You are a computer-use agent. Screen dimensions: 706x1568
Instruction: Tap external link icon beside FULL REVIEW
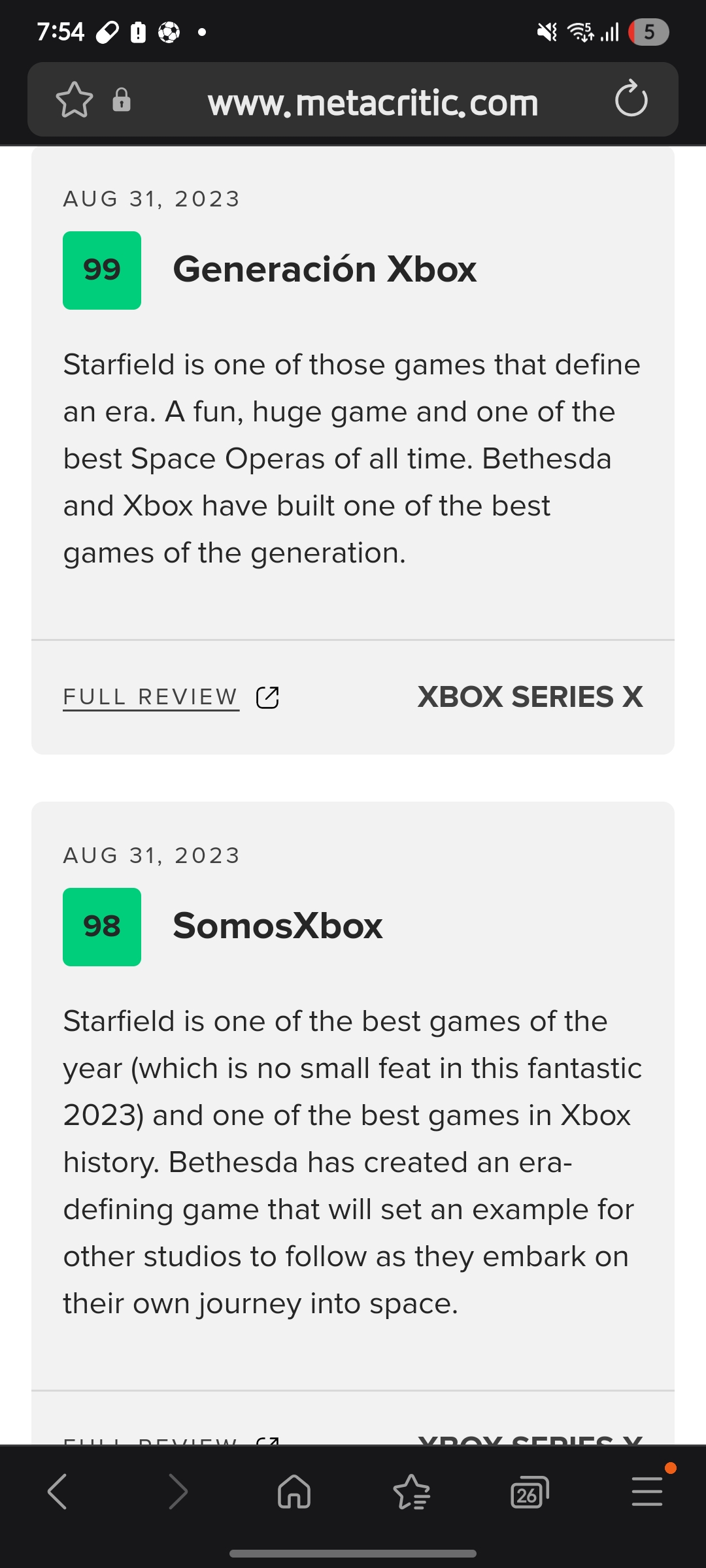[267, 697]
